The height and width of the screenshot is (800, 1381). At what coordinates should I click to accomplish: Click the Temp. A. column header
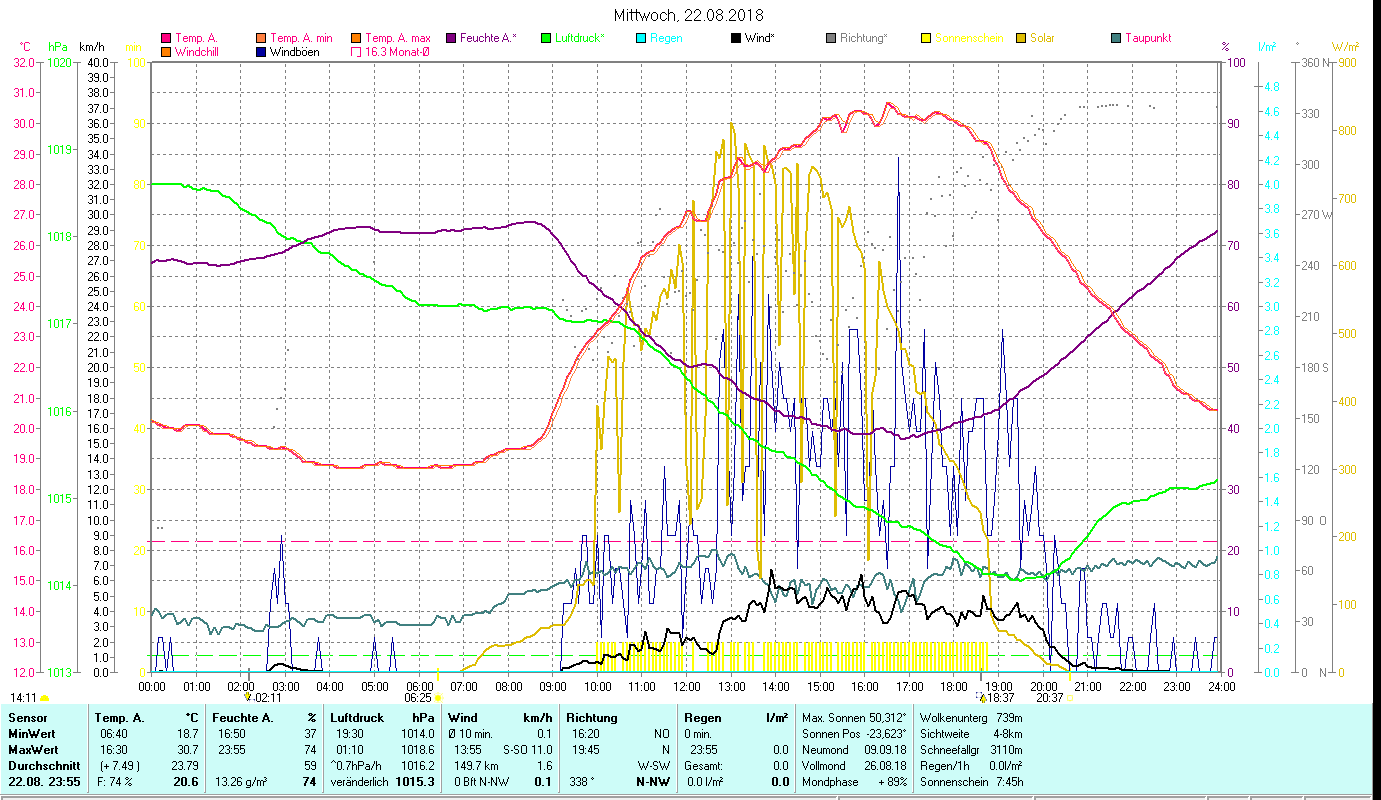pos(119,718)
